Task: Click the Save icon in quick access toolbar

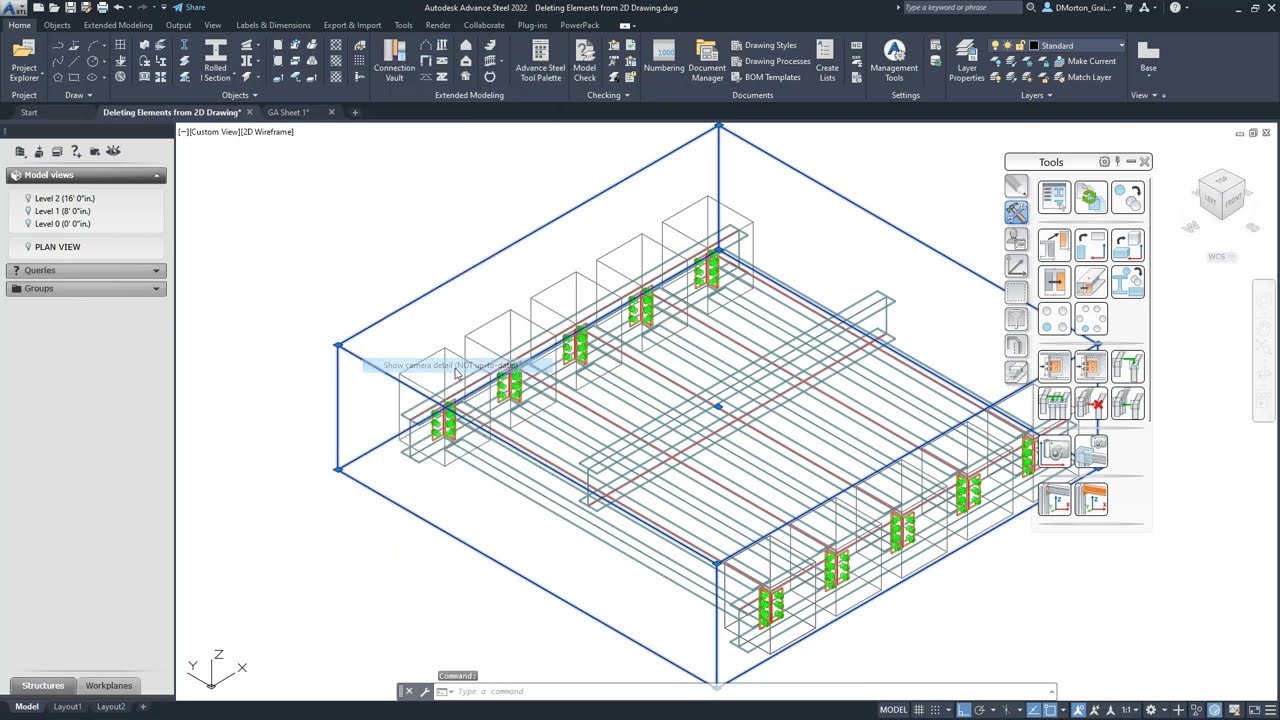Action: (x=70, y=7)
